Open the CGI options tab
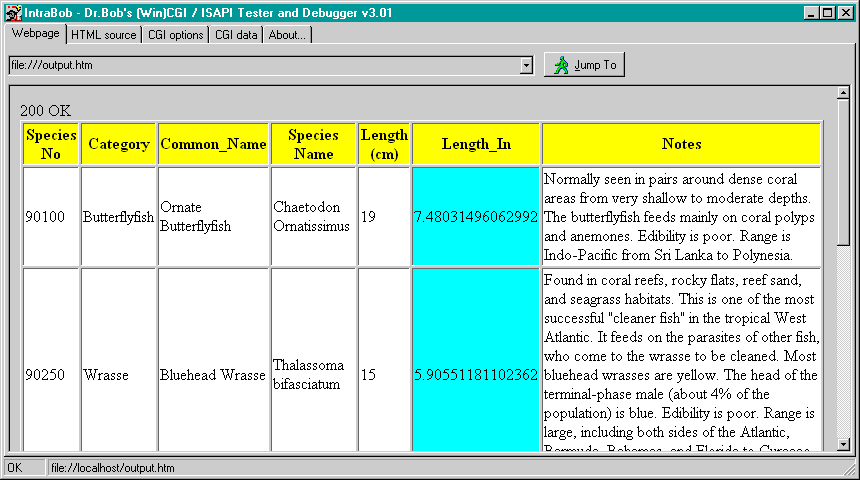The image size is (860, 480). pyautogui.click(x=175, y=35)
